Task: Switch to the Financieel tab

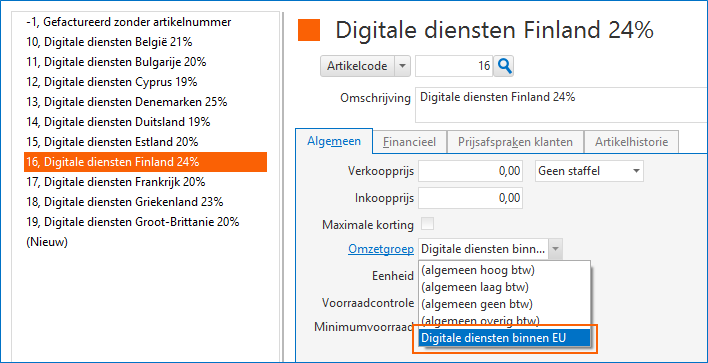Action: (410, 142)
